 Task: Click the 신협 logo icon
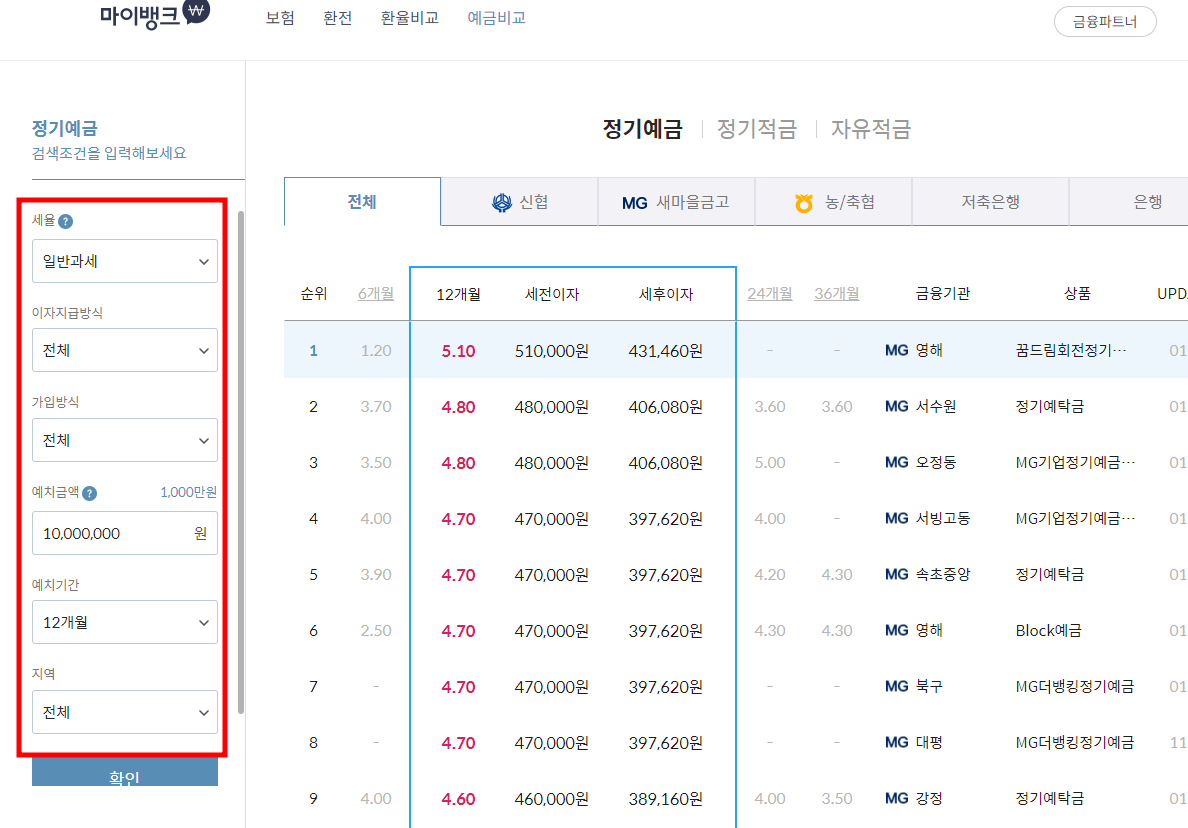coord(502,202)
